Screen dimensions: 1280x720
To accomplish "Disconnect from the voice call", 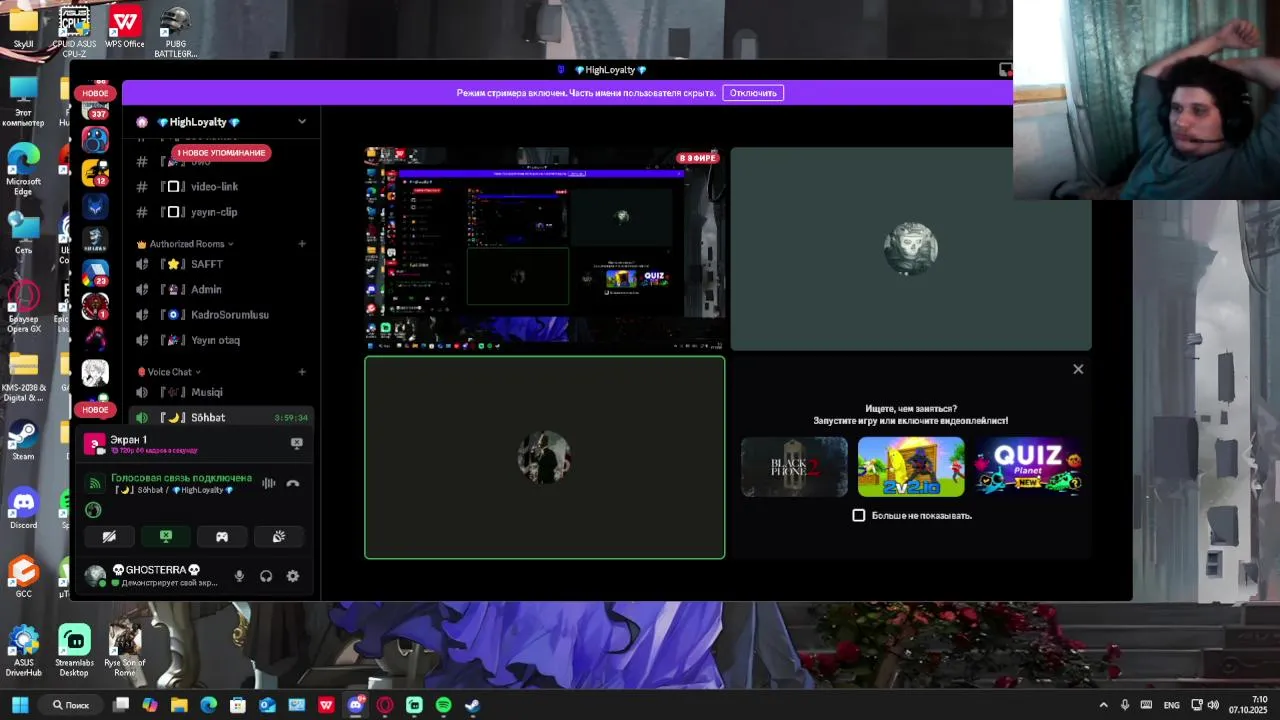I will pyautogui.click(x=293, y=484).
